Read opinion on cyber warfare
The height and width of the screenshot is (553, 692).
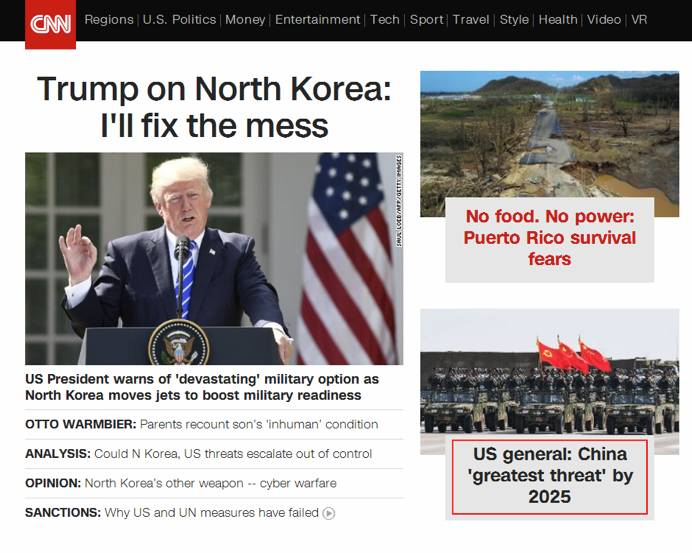(181, 483)
